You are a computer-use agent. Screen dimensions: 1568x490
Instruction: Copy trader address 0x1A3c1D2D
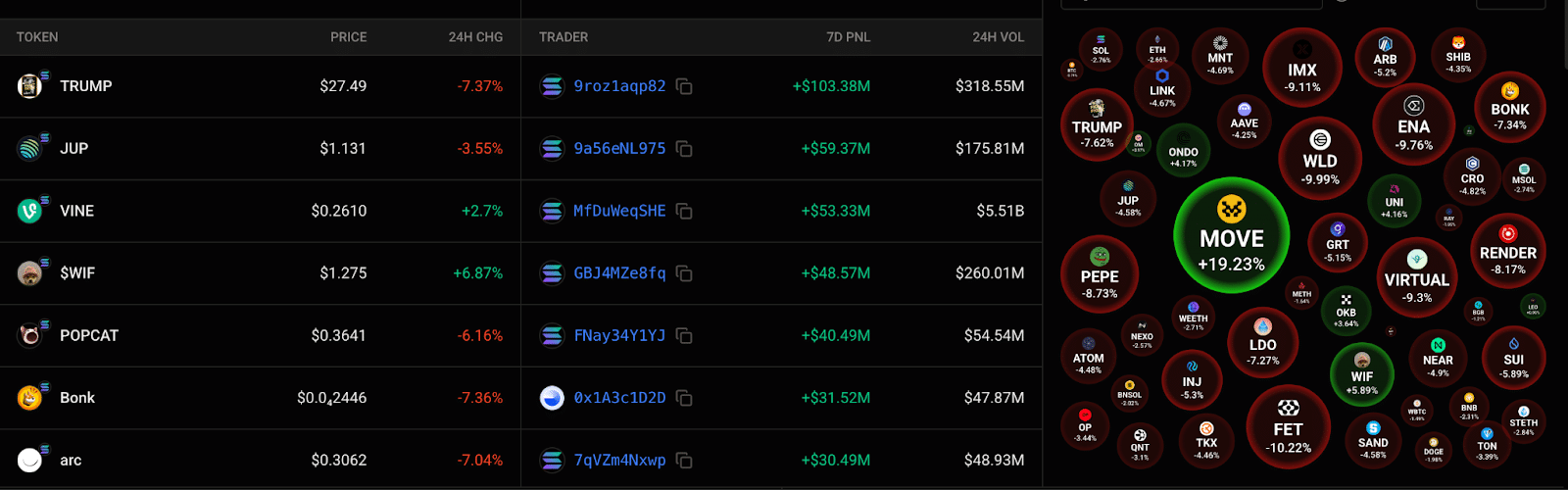click(684, 398)
